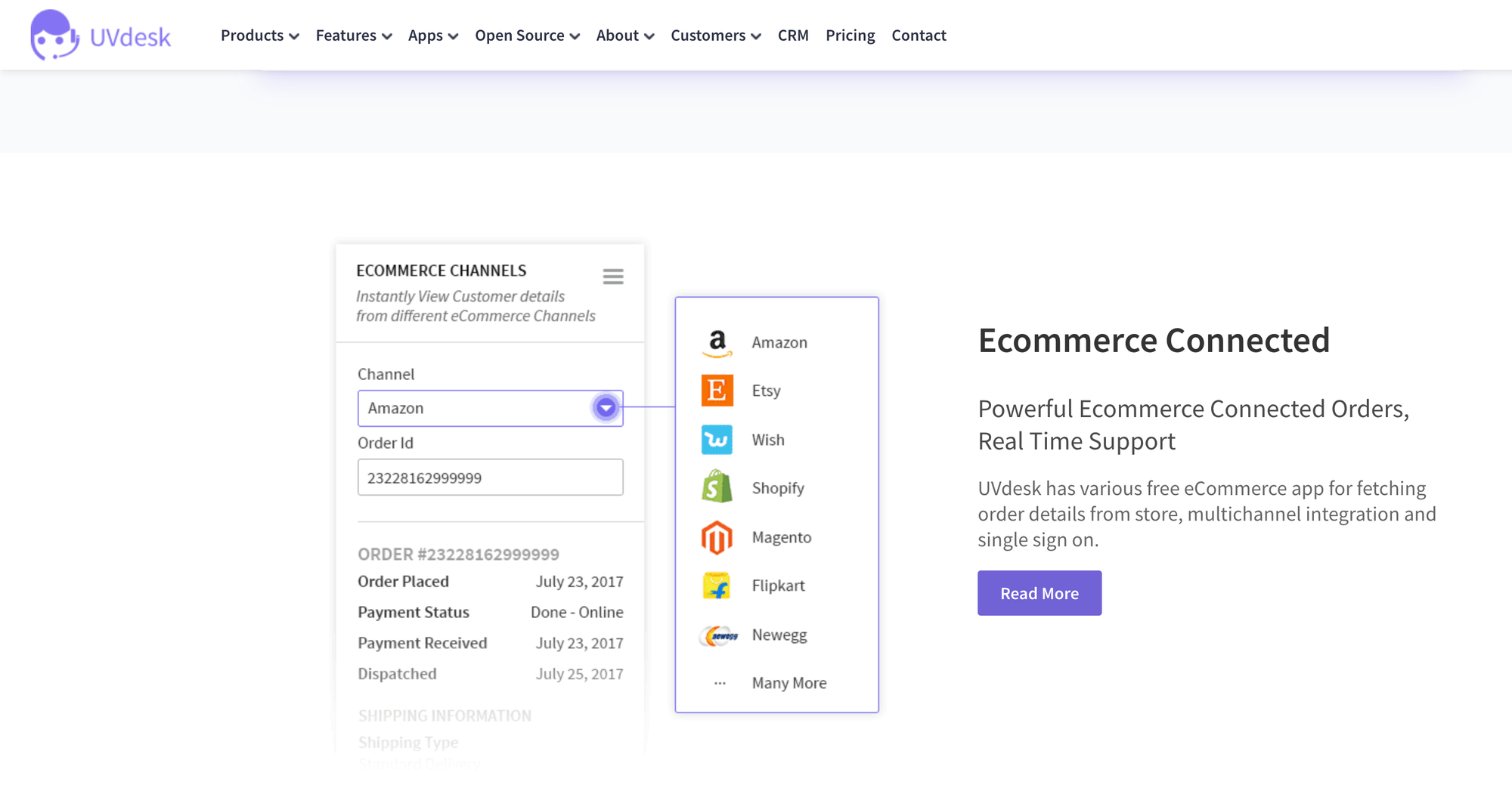The width and height of the screenshot is (1512, 785).
Task: Open the Features dropdown
Action: click(353, 36)
